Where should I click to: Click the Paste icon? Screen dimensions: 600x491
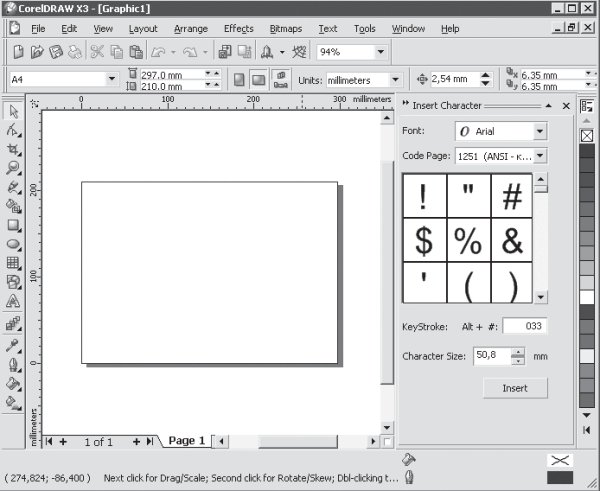coord(136,52)
